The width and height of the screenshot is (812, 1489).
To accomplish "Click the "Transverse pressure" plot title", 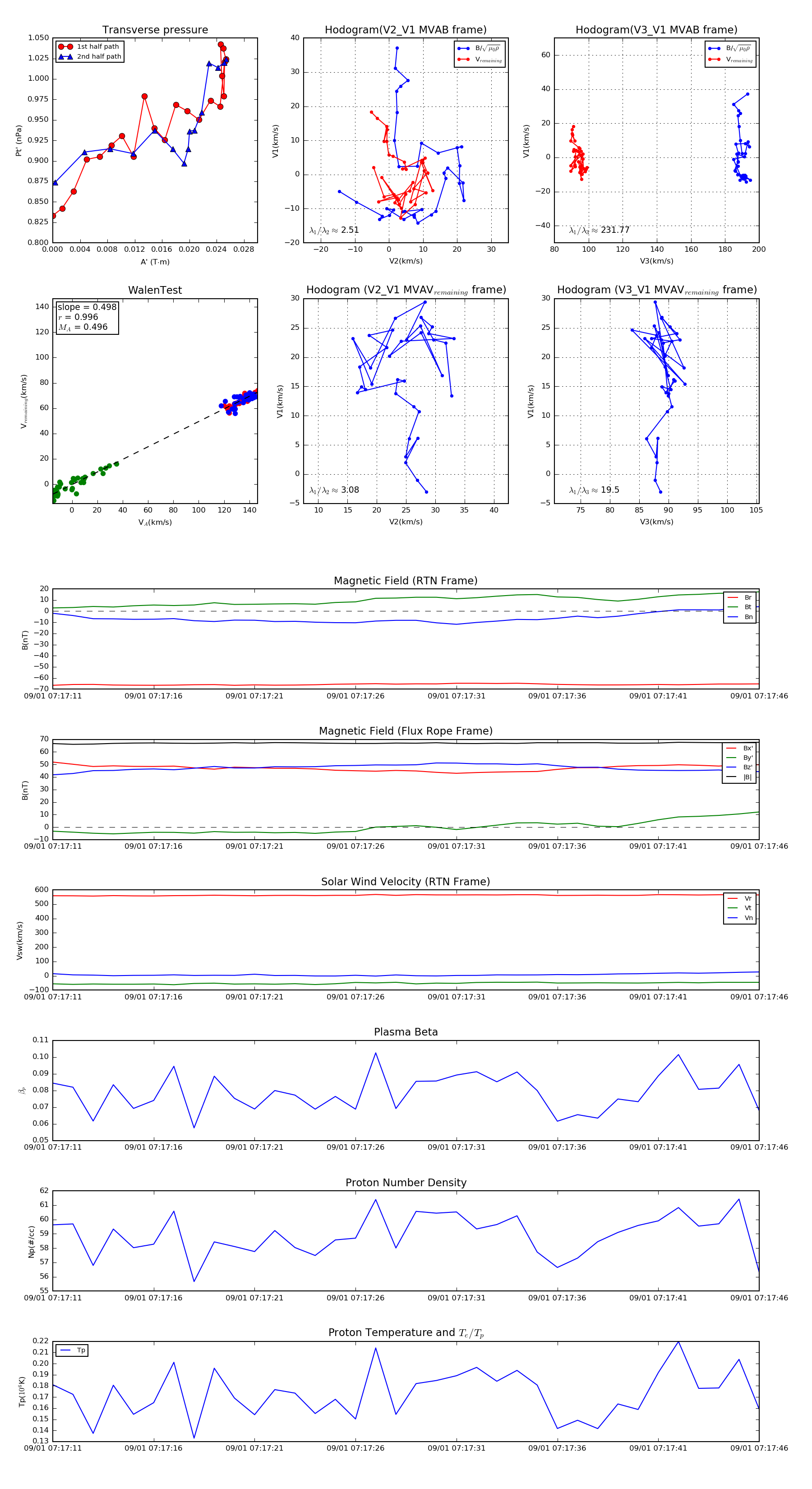I will click(155, 30).
